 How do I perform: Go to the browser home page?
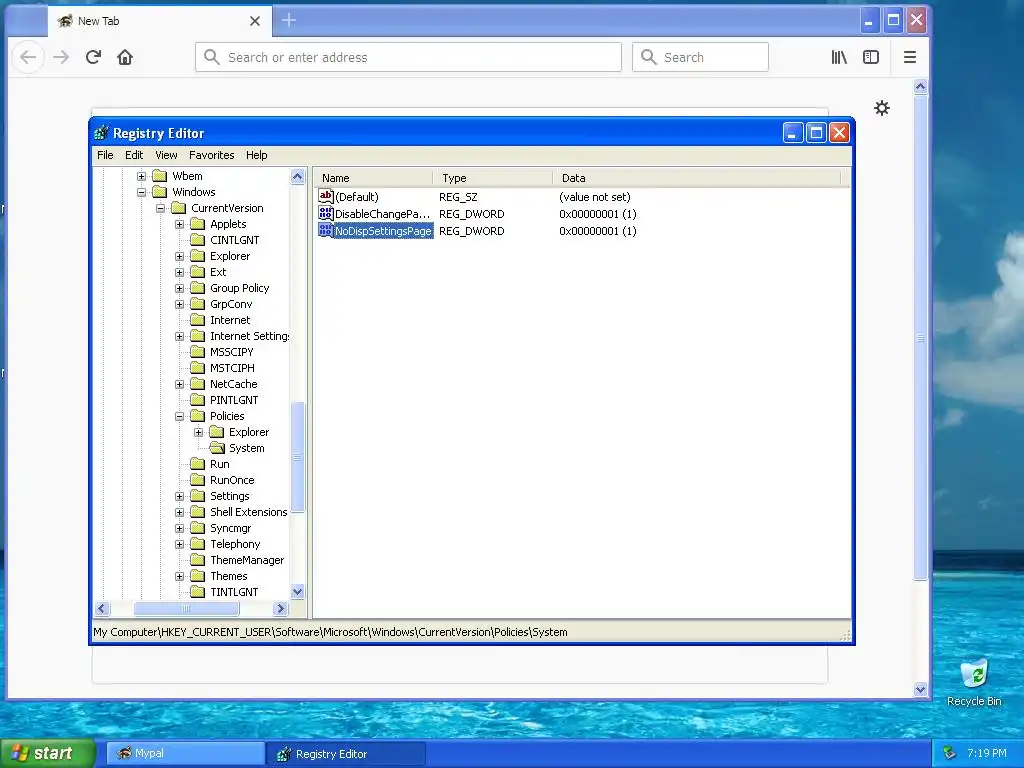[x=125, y=57]
